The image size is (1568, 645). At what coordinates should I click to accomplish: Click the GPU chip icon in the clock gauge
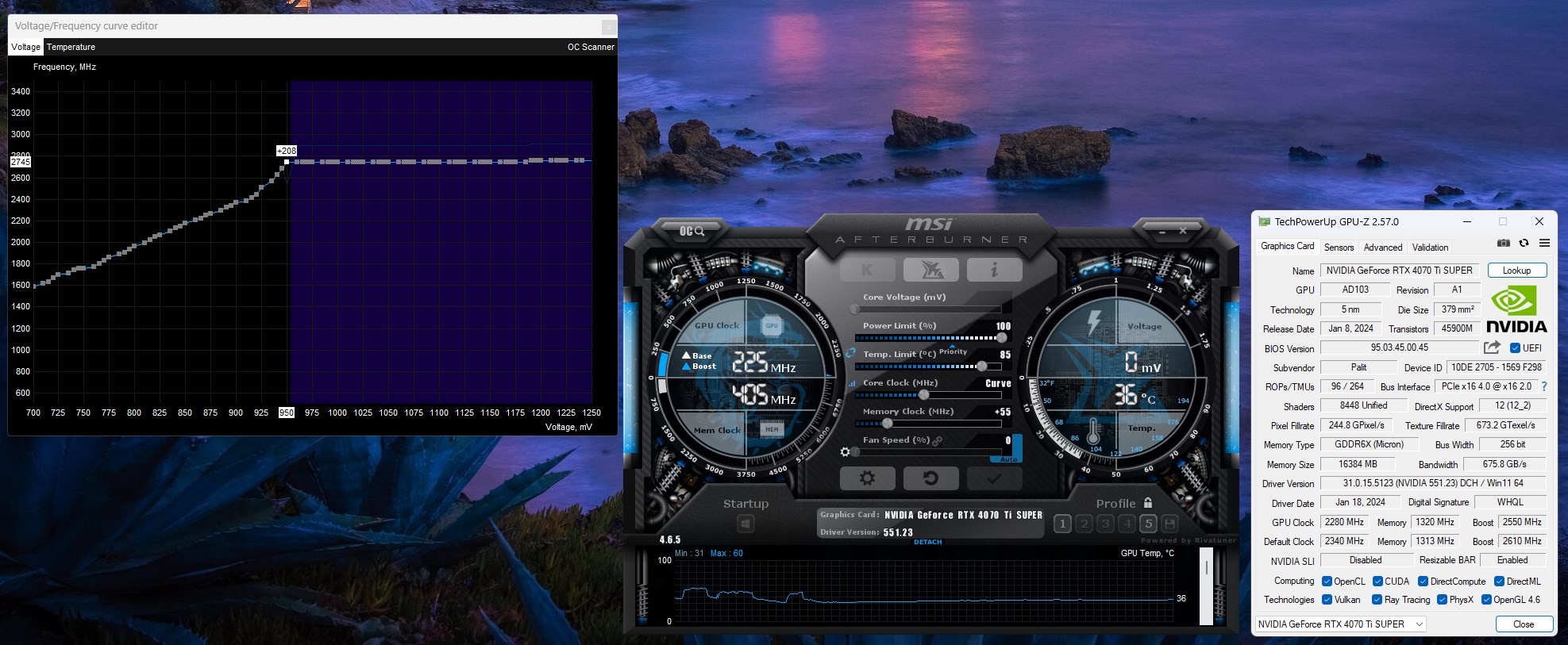772,325
